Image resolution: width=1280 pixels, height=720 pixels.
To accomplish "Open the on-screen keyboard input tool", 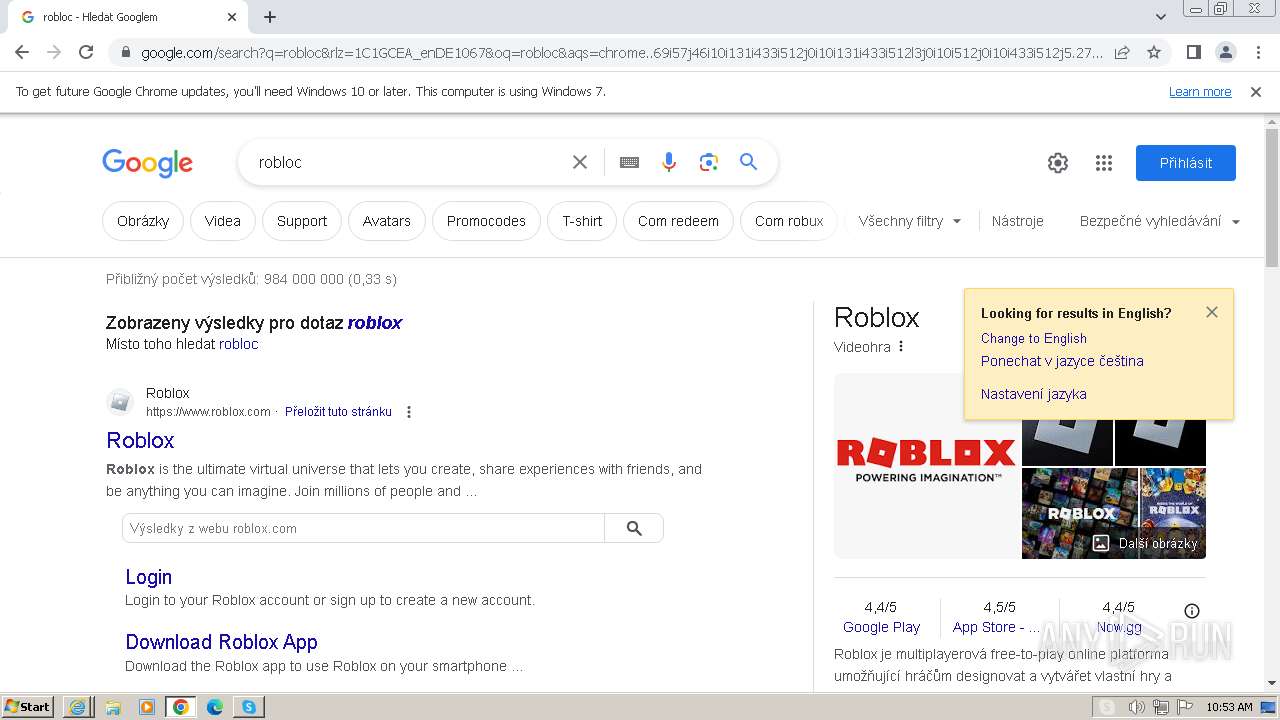I will click(629, 162).
